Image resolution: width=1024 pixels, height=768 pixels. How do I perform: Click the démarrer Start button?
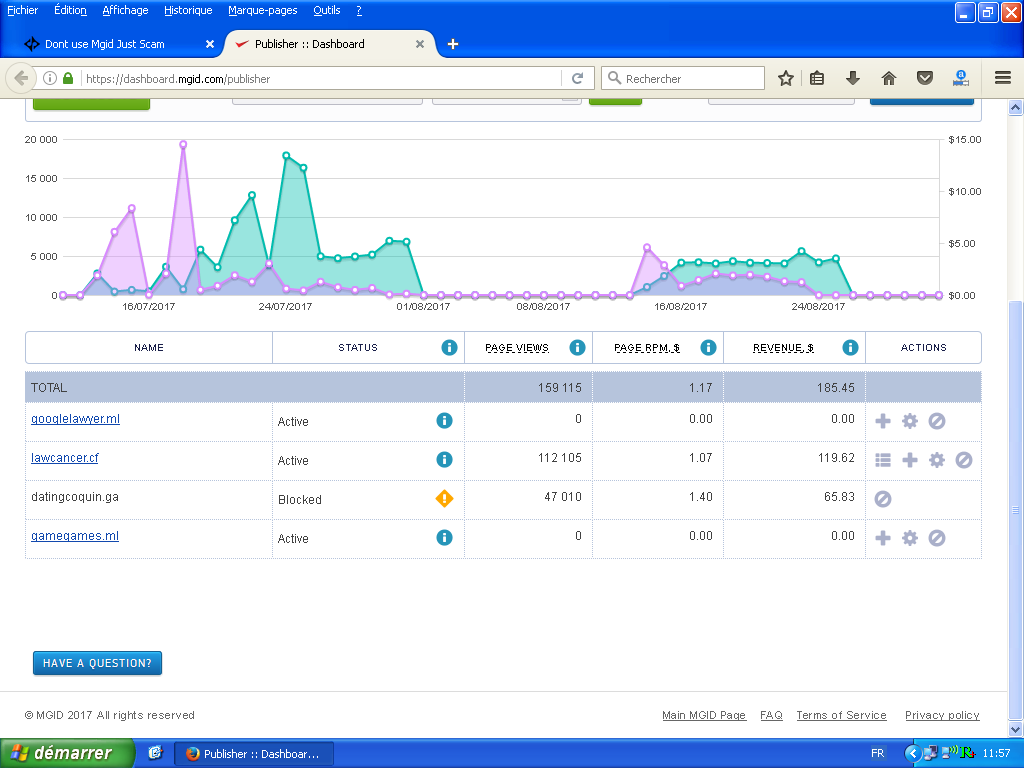pos(68,753)
